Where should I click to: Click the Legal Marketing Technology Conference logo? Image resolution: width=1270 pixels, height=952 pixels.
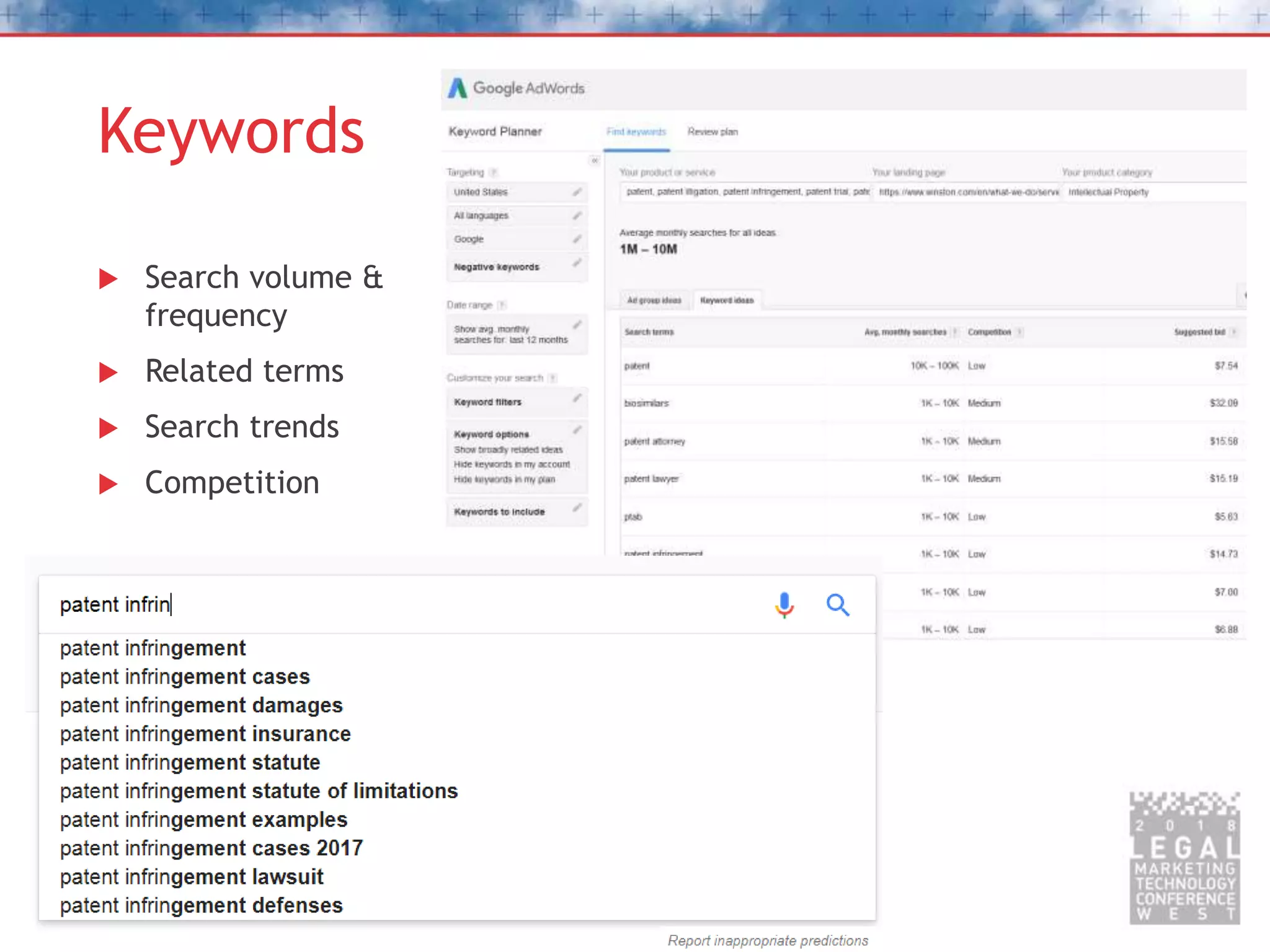click(1184, 858)
